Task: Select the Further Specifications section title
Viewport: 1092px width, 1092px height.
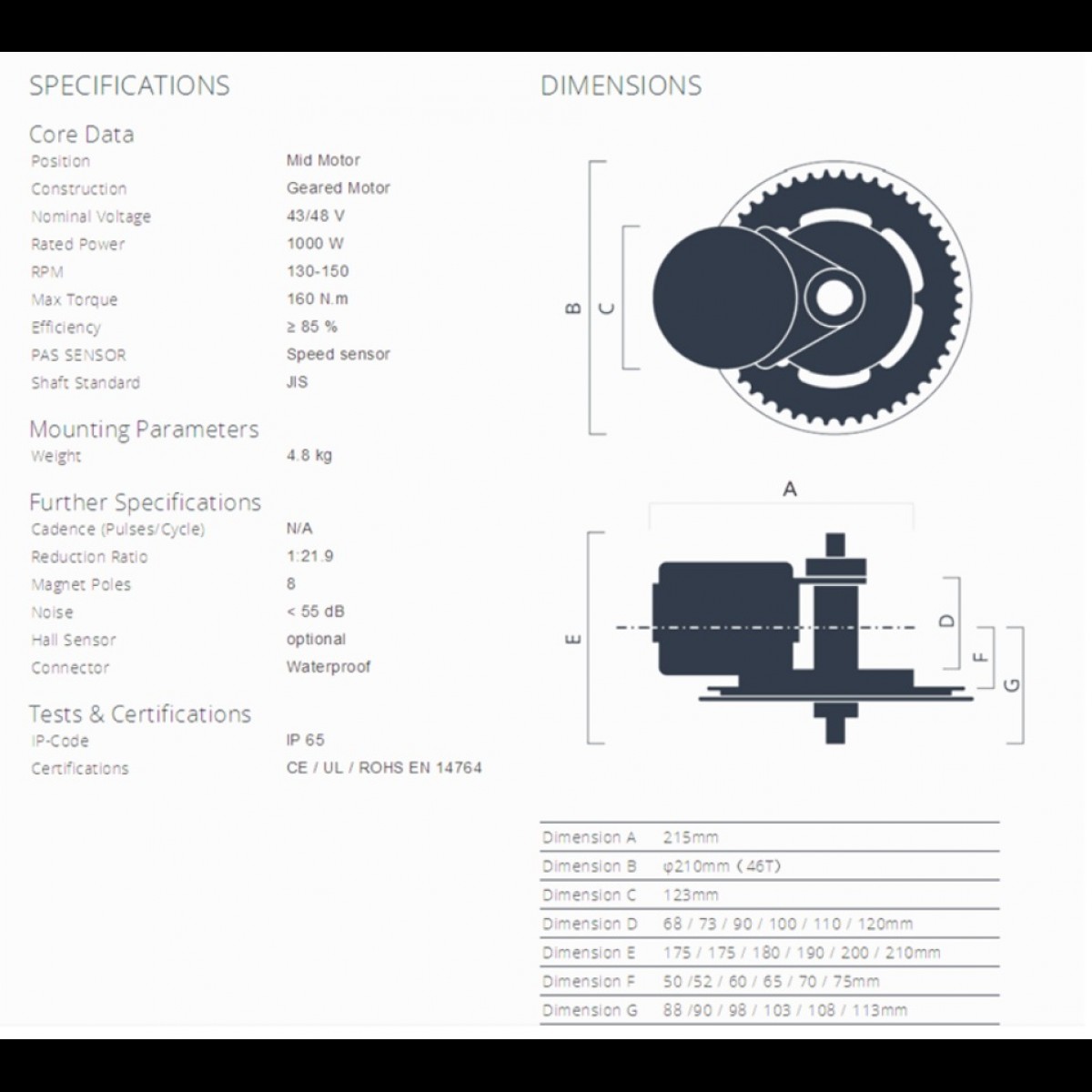Action: pos(145,502)
